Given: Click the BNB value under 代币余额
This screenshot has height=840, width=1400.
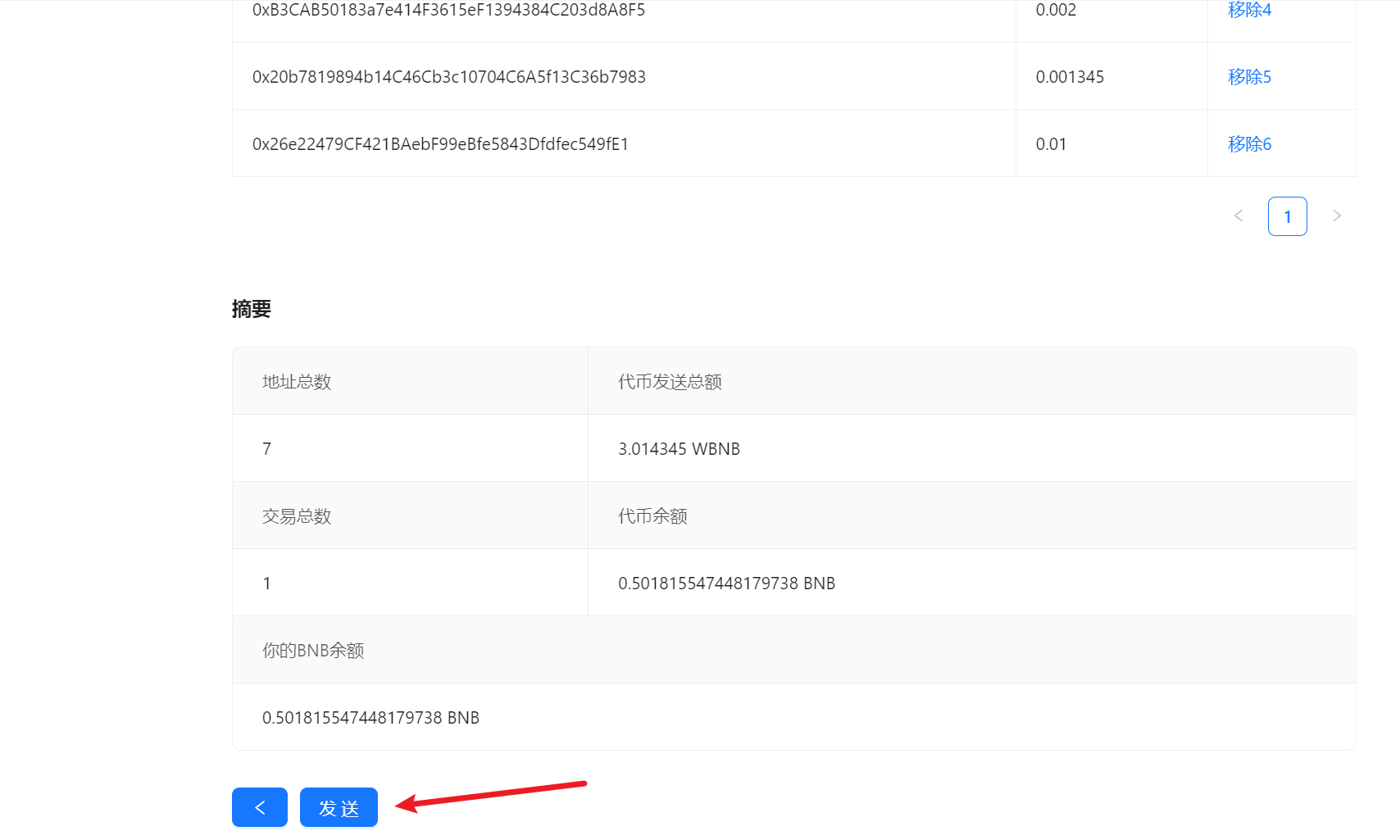Looking at the screenshot, I should click(726, 583).
